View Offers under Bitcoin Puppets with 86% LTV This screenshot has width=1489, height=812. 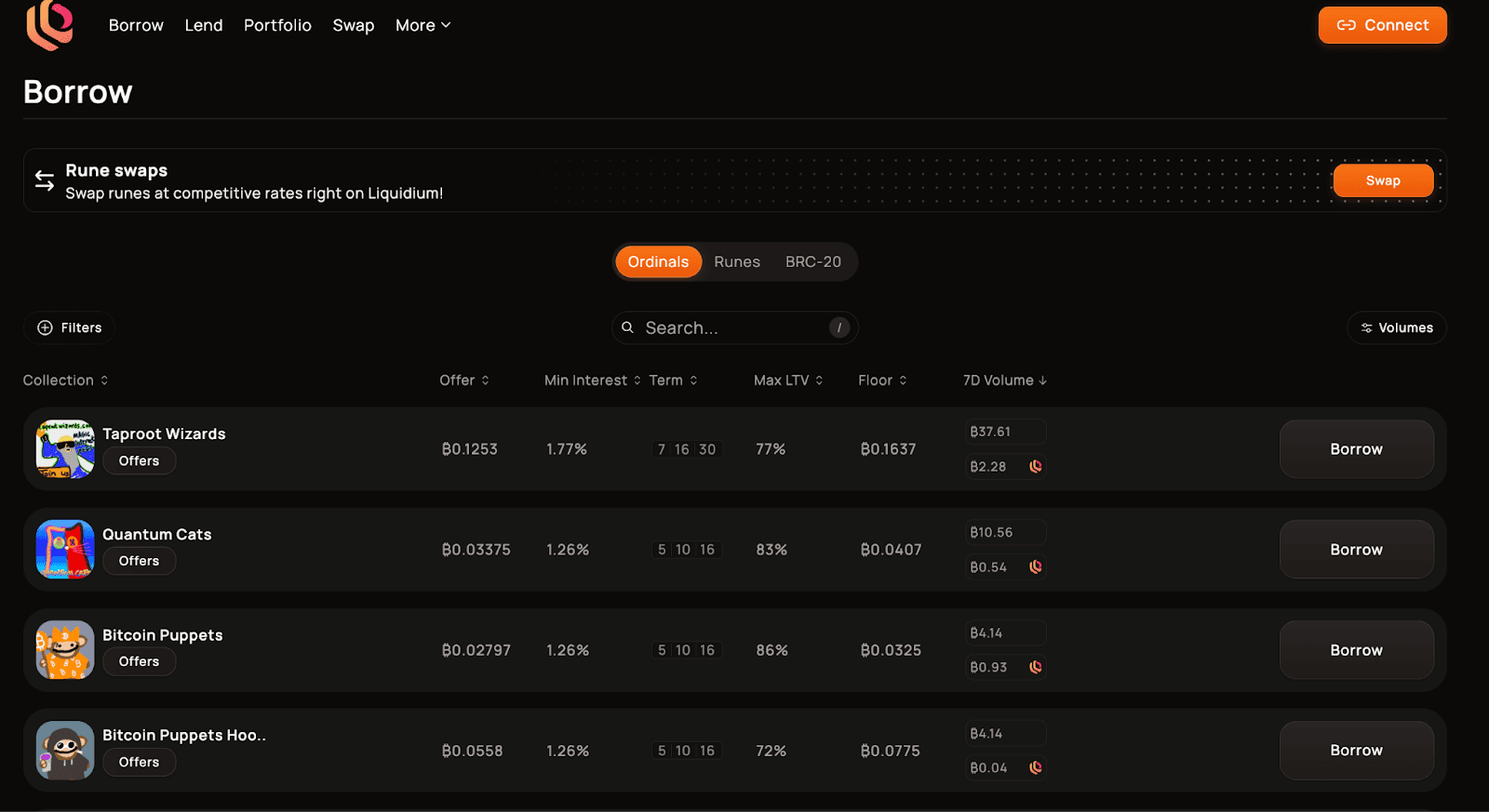139,662
